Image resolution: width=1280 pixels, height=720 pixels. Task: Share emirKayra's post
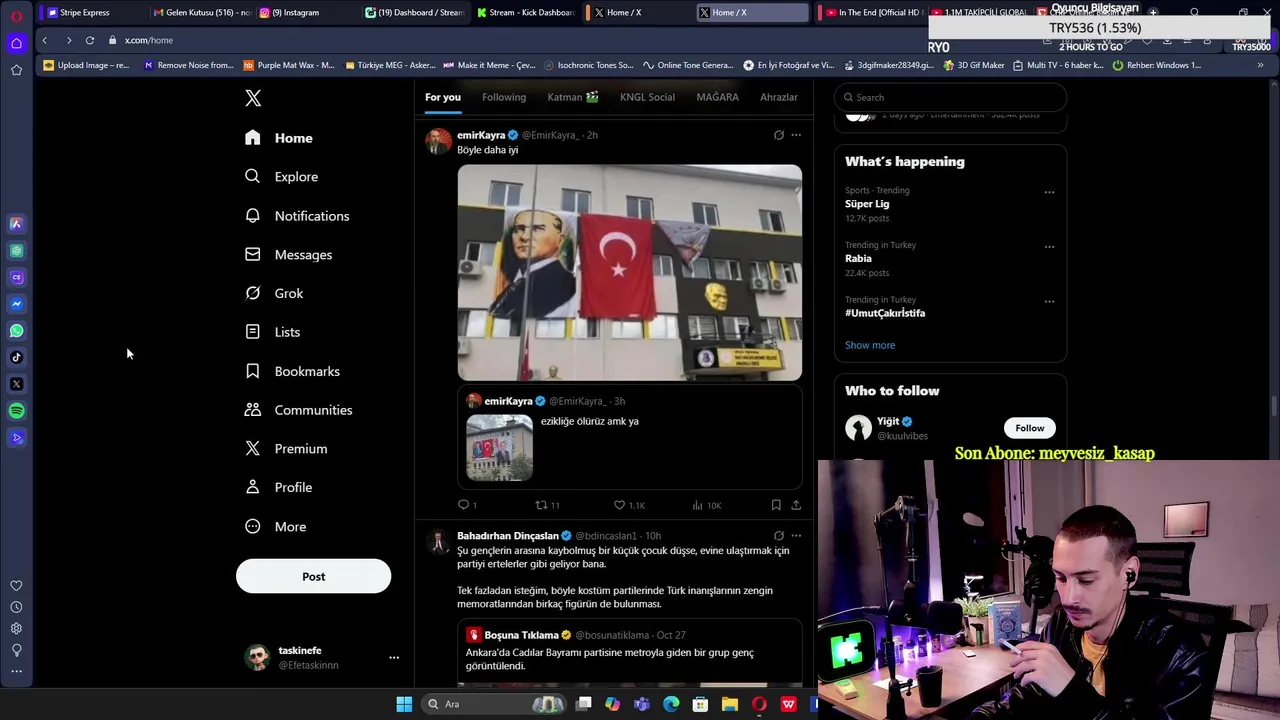pos(796,505)
